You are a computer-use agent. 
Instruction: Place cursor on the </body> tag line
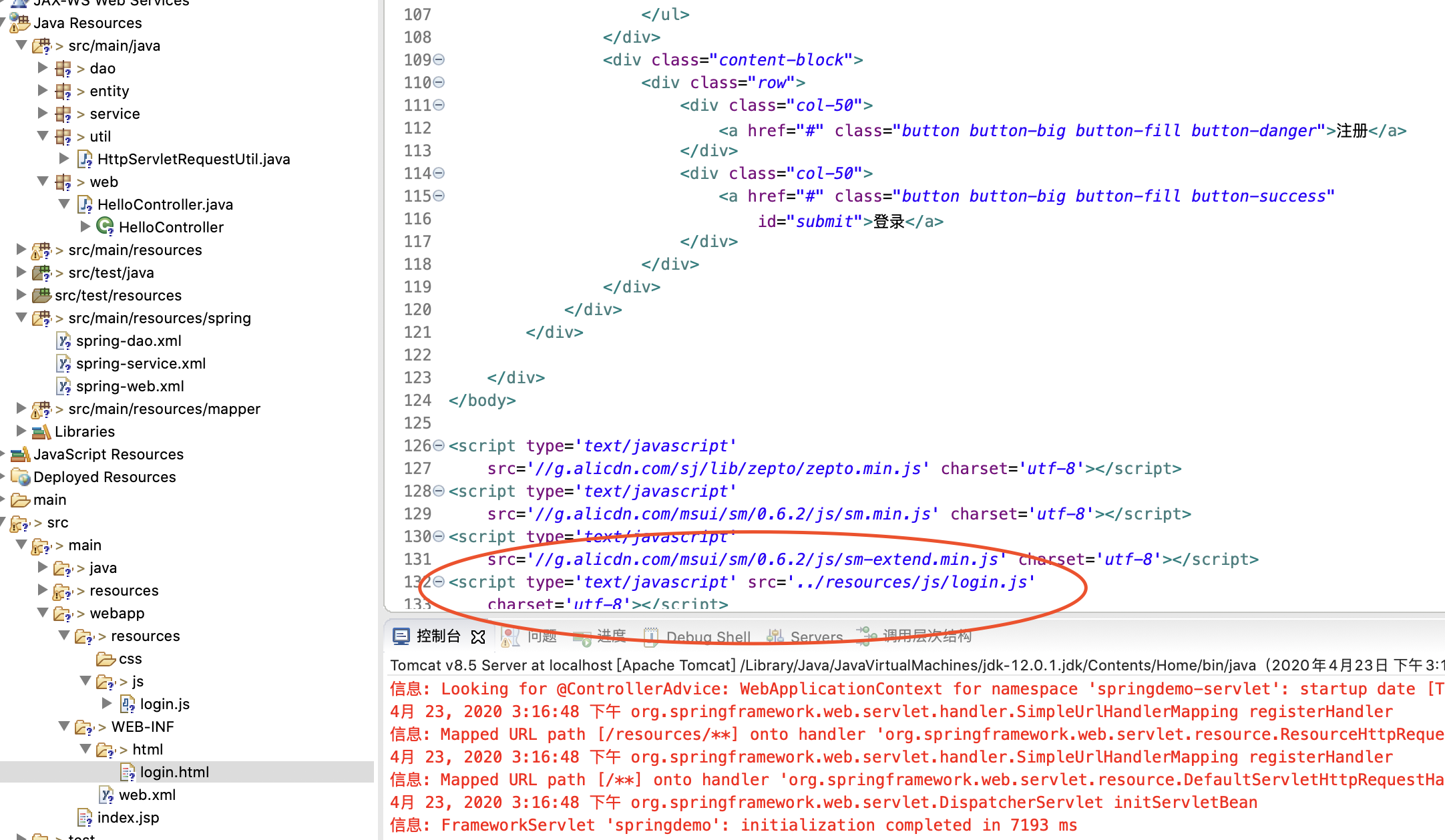coord(482,400)
